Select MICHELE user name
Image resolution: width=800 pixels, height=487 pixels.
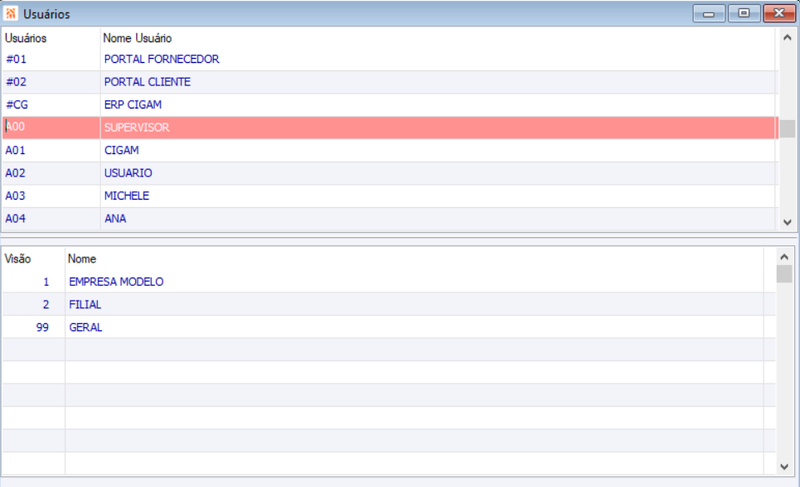tap(127, 196)
